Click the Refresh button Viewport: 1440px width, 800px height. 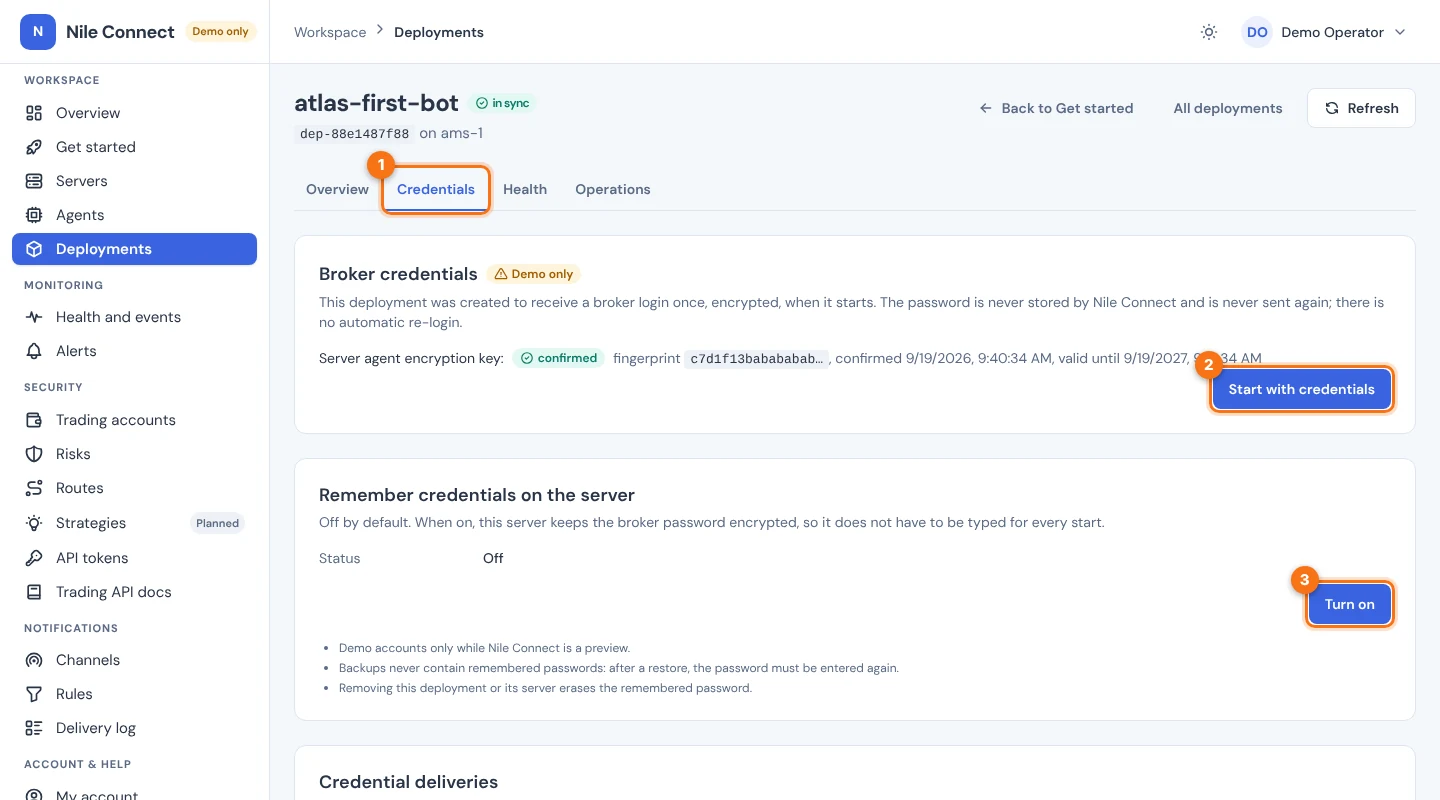pyautogui.click(x=1361, y=108)
